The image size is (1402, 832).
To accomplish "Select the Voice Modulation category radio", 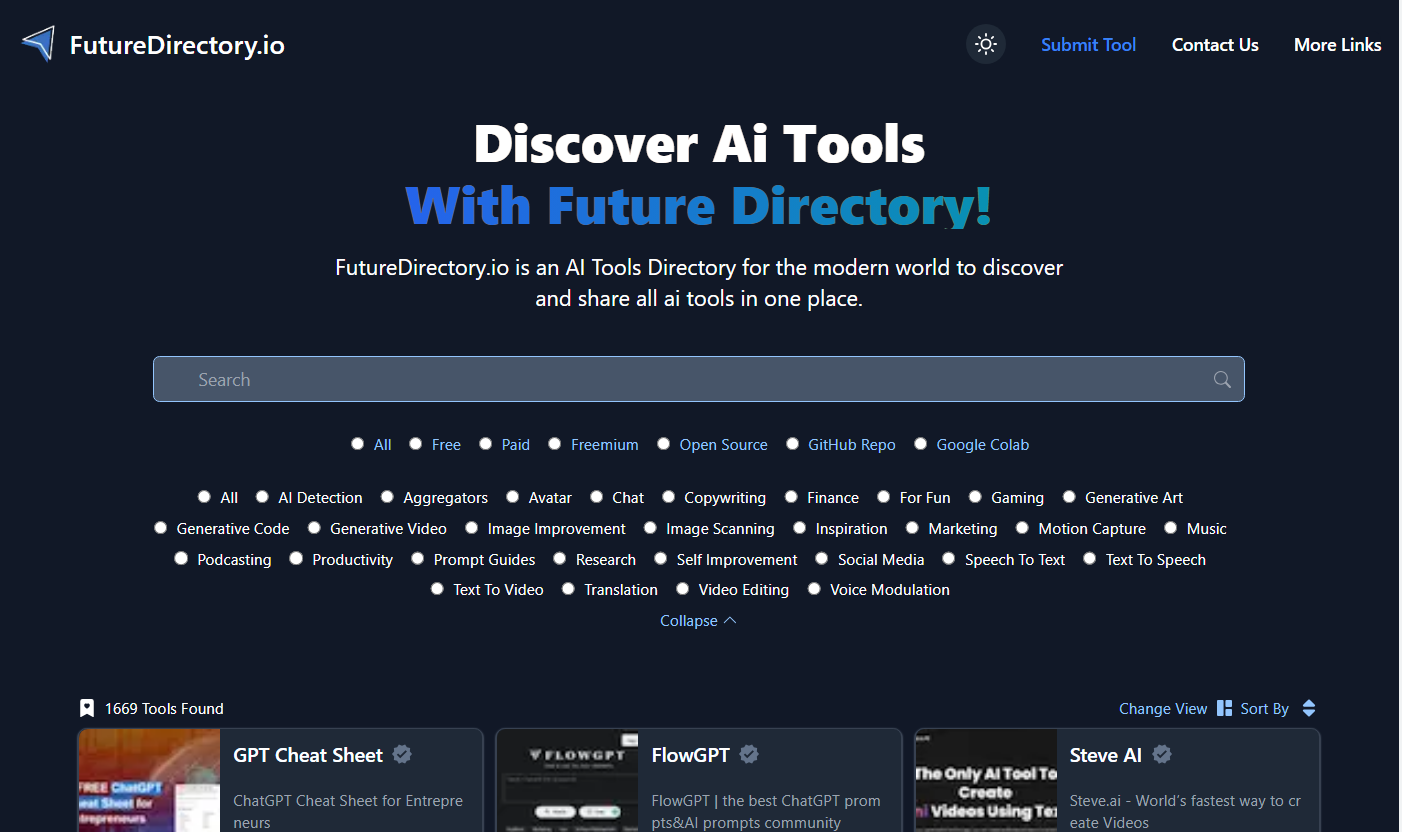I will tap(814, 589).
